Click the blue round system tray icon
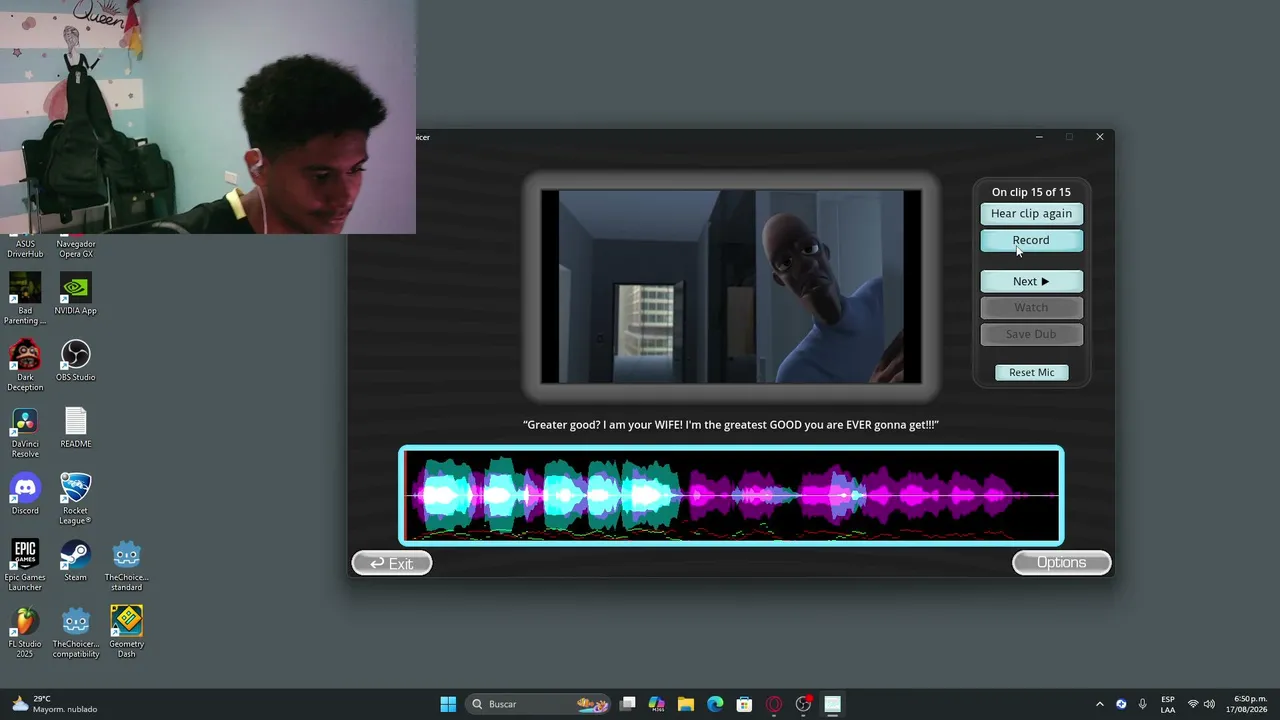The height and width of the screenshot is (720, 1280). point(1121,704)
